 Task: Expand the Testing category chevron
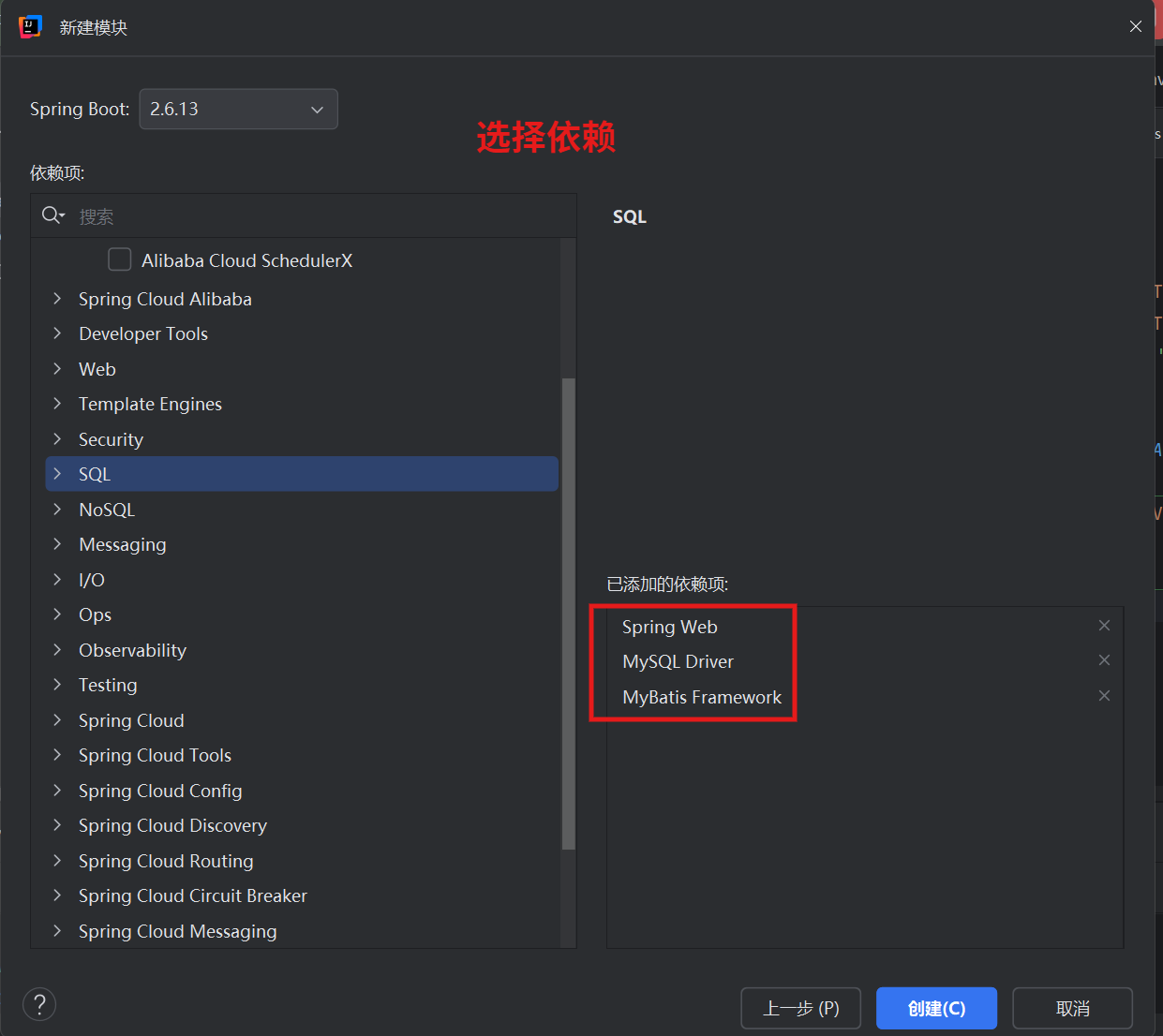pyautogui.click(x=57, y=685)
